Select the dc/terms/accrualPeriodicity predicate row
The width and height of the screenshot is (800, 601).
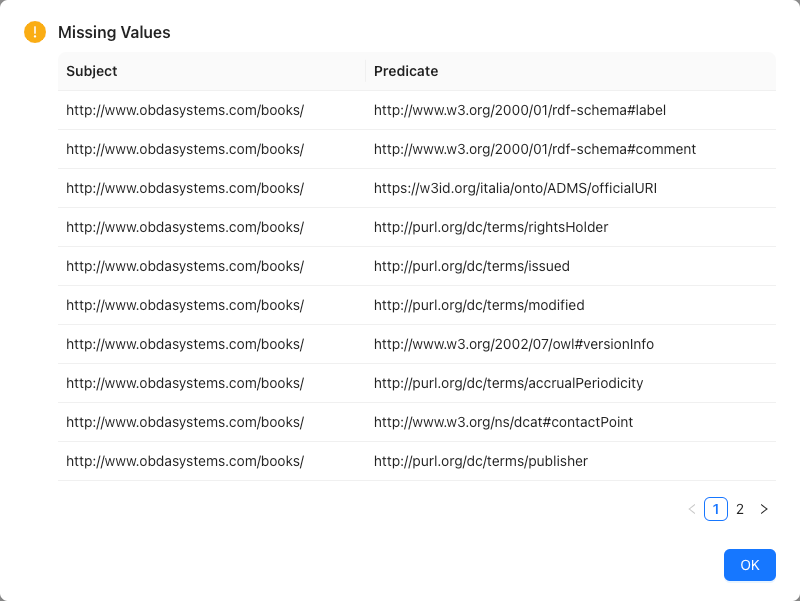coord(508,383)
